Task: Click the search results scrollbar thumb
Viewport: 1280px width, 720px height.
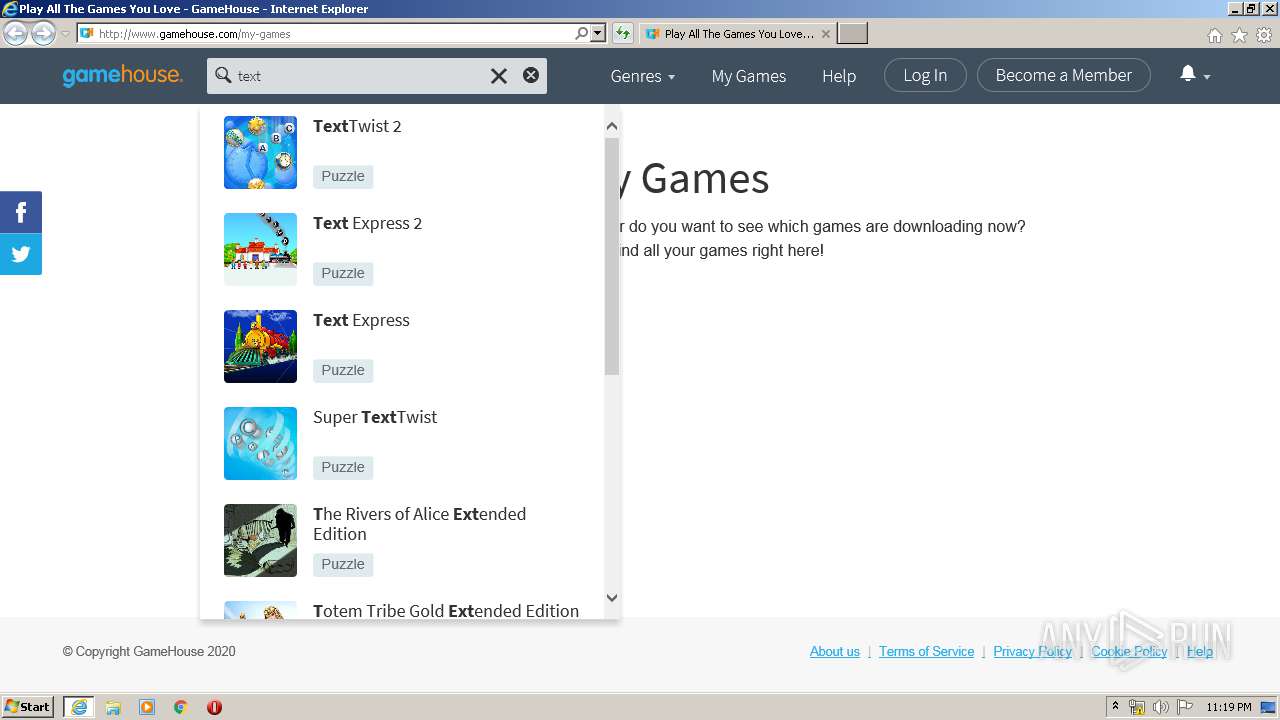Action: pos(612,257)
